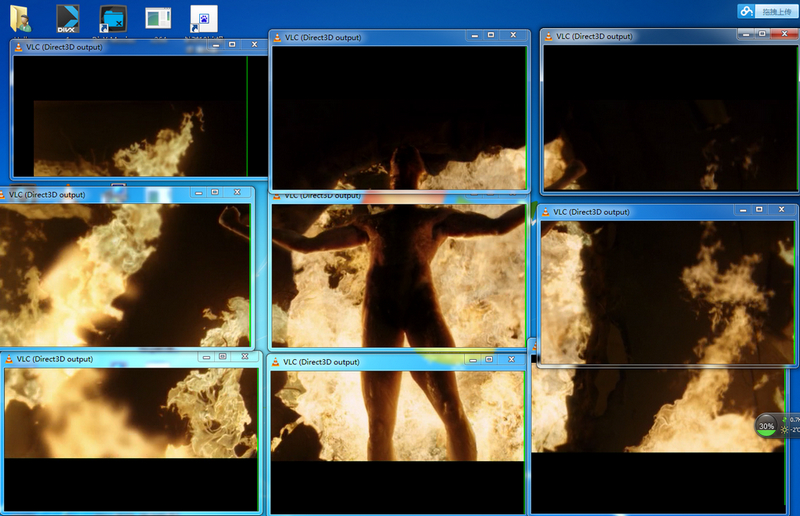Click VLC cone icon of bottom-left window

[9, 359]
